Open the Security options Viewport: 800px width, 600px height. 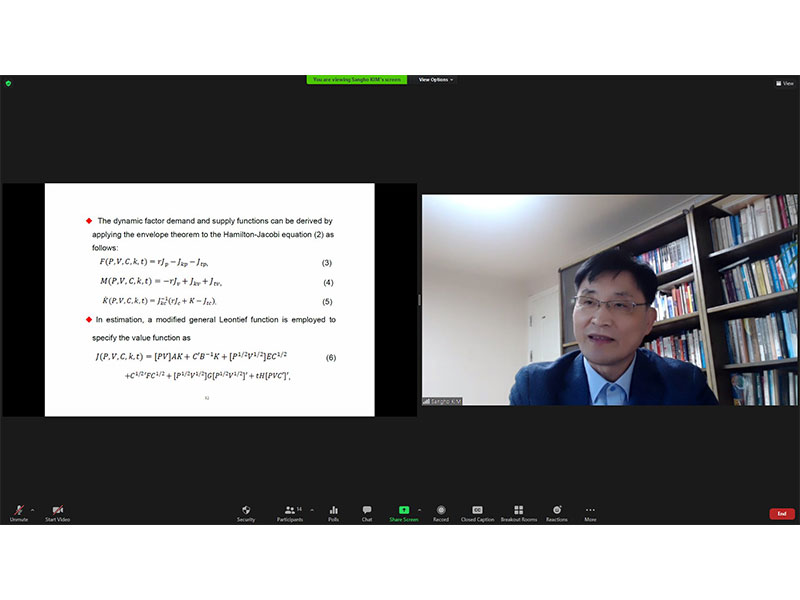tap(246, 512)
